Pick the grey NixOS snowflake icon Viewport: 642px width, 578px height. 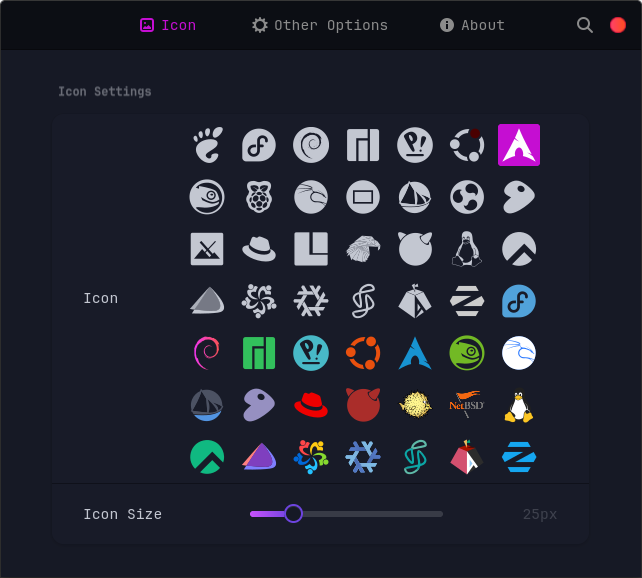(x=311, y=301)
